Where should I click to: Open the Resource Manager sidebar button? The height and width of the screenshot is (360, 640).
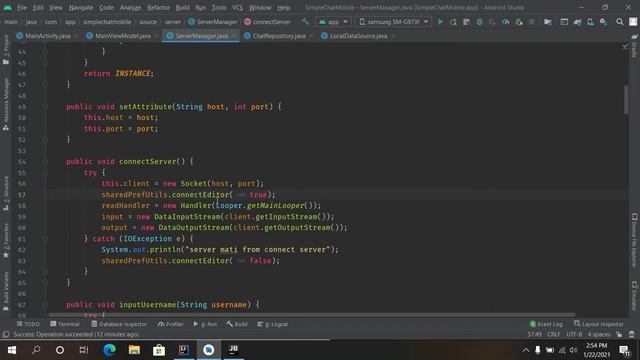6,104
